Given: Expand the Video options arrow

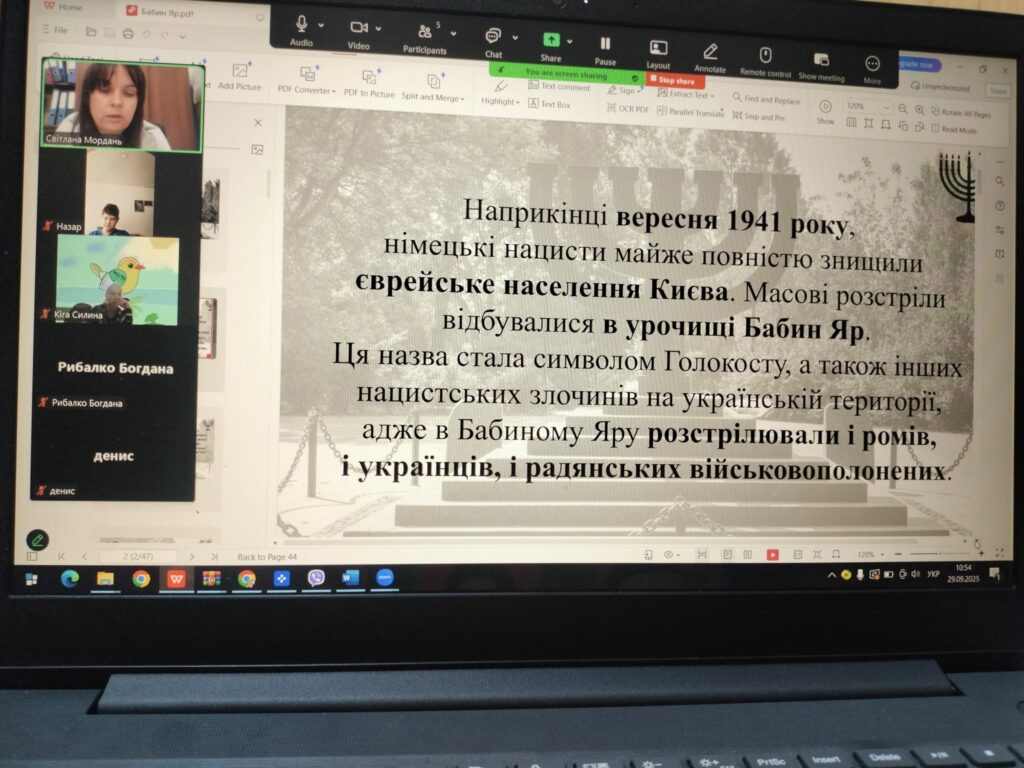Looking at the screenshot, I should (378, 29).
